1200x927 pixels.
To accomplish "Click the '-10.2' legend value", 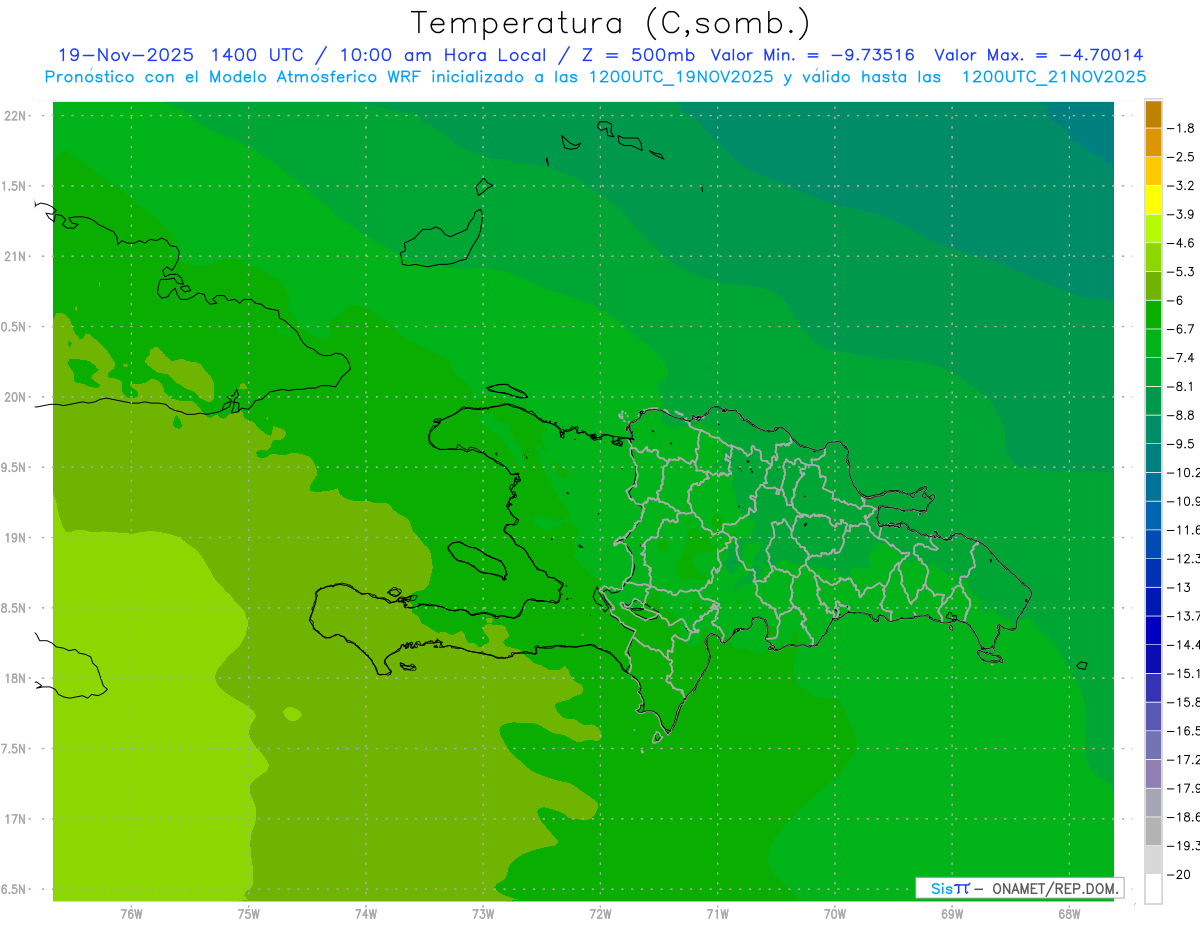I will click(x=1183, y=472).
